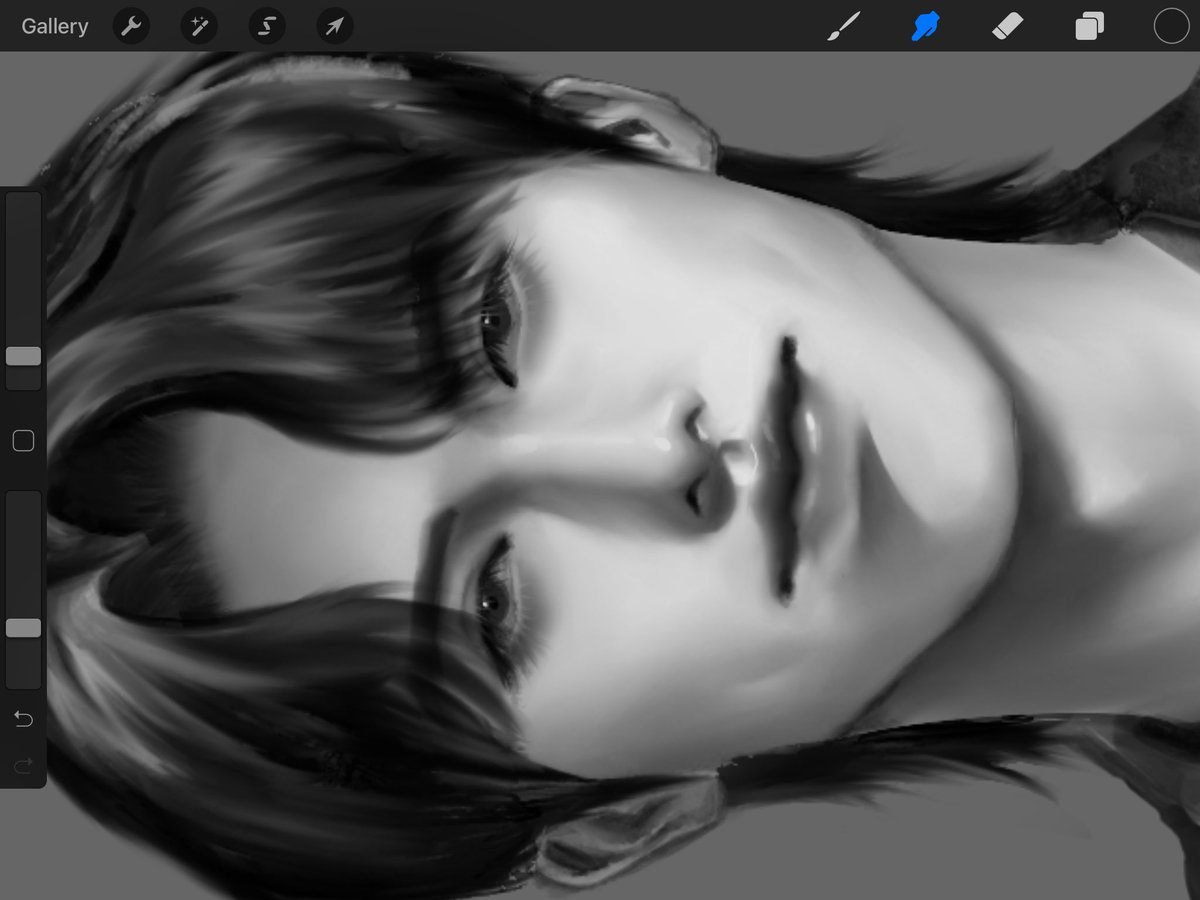Return to the Gallery
Image resolution: width=1200 pixels, height=900 pixels.
click(55, 26)
